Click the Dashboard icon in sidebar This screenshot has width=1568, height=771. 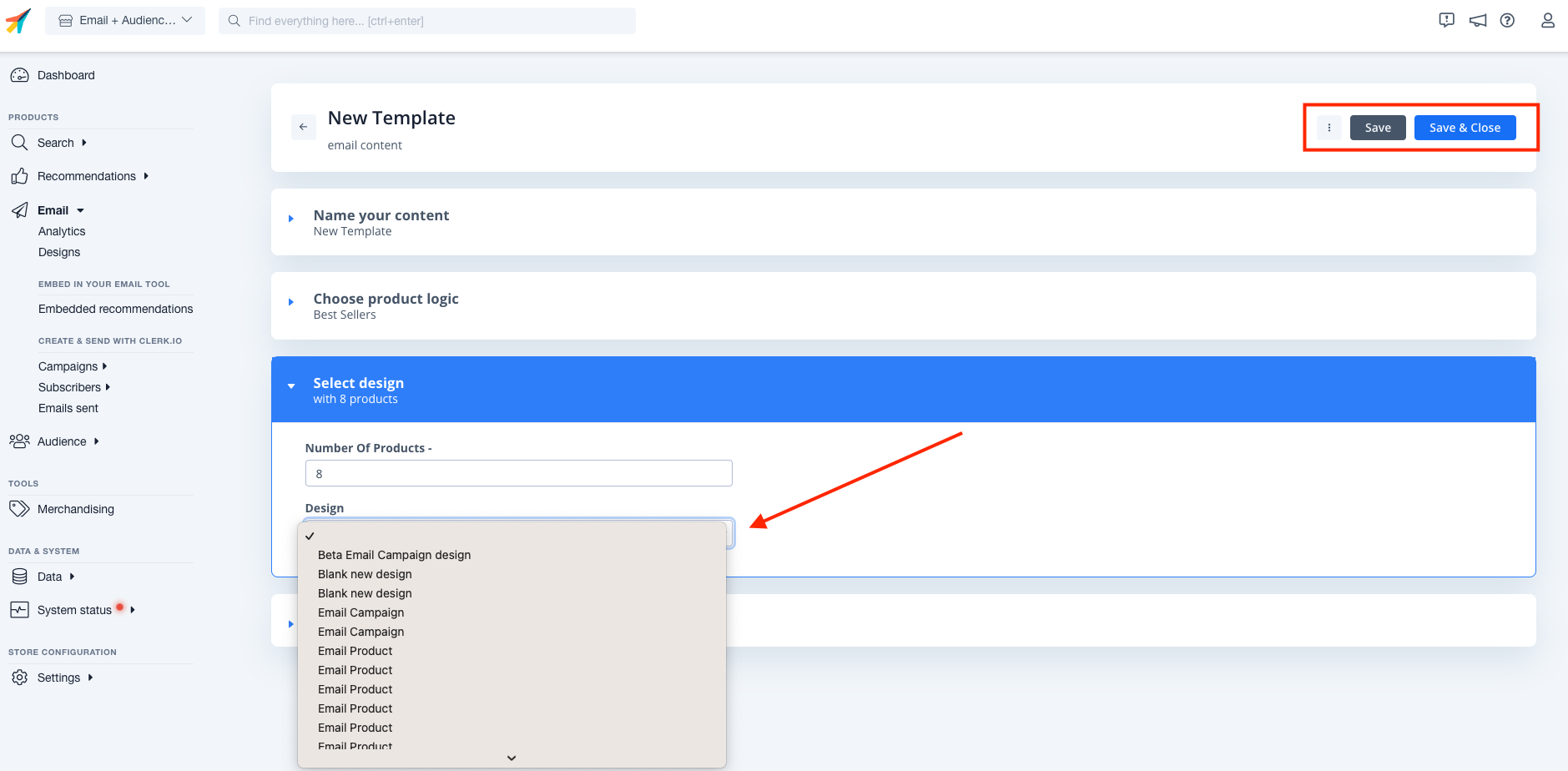click(x=19, y=75)
